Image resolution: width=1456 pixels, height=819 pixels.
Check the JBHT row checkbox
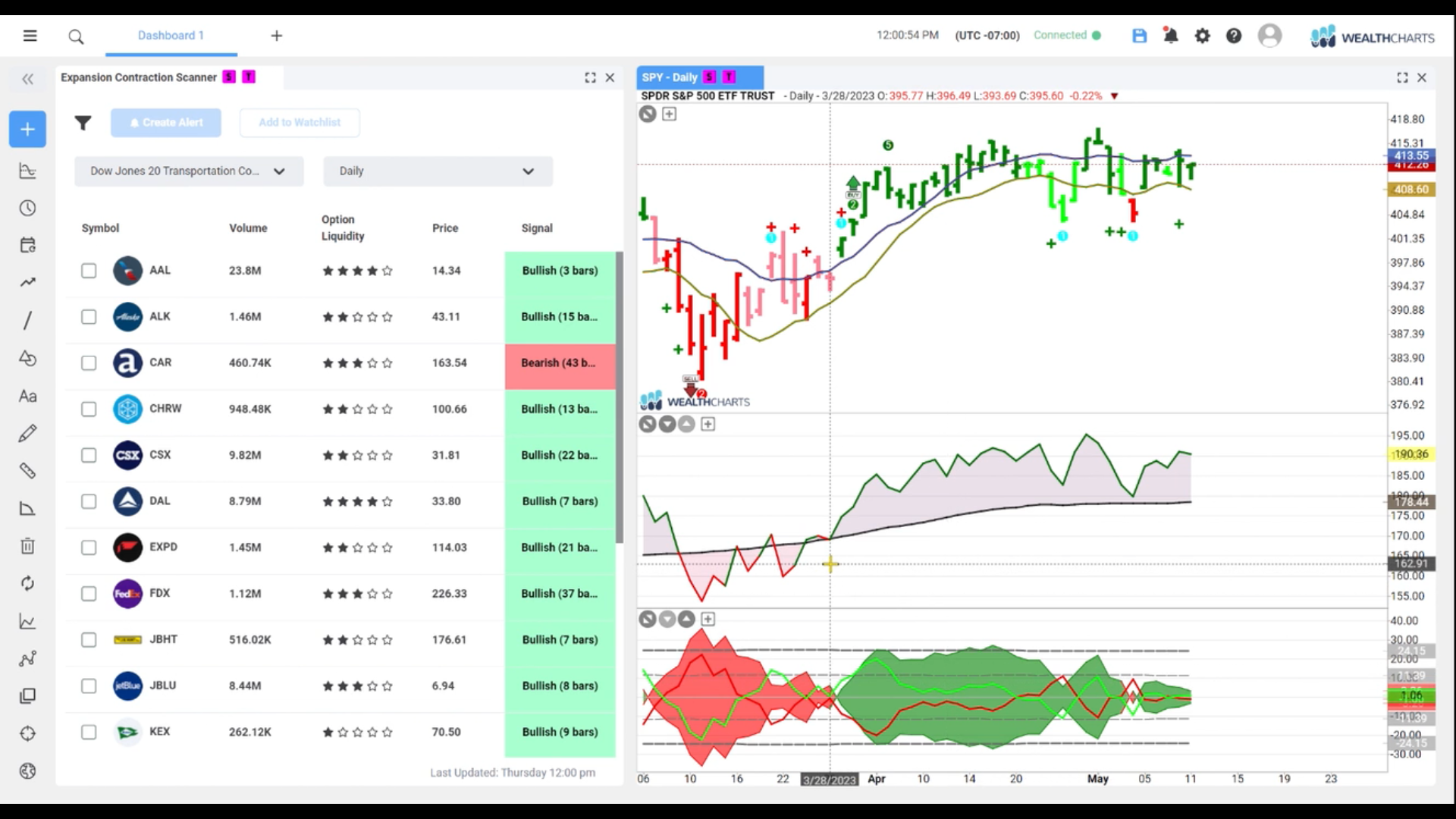pyautogui.click(x=89, y=640)
